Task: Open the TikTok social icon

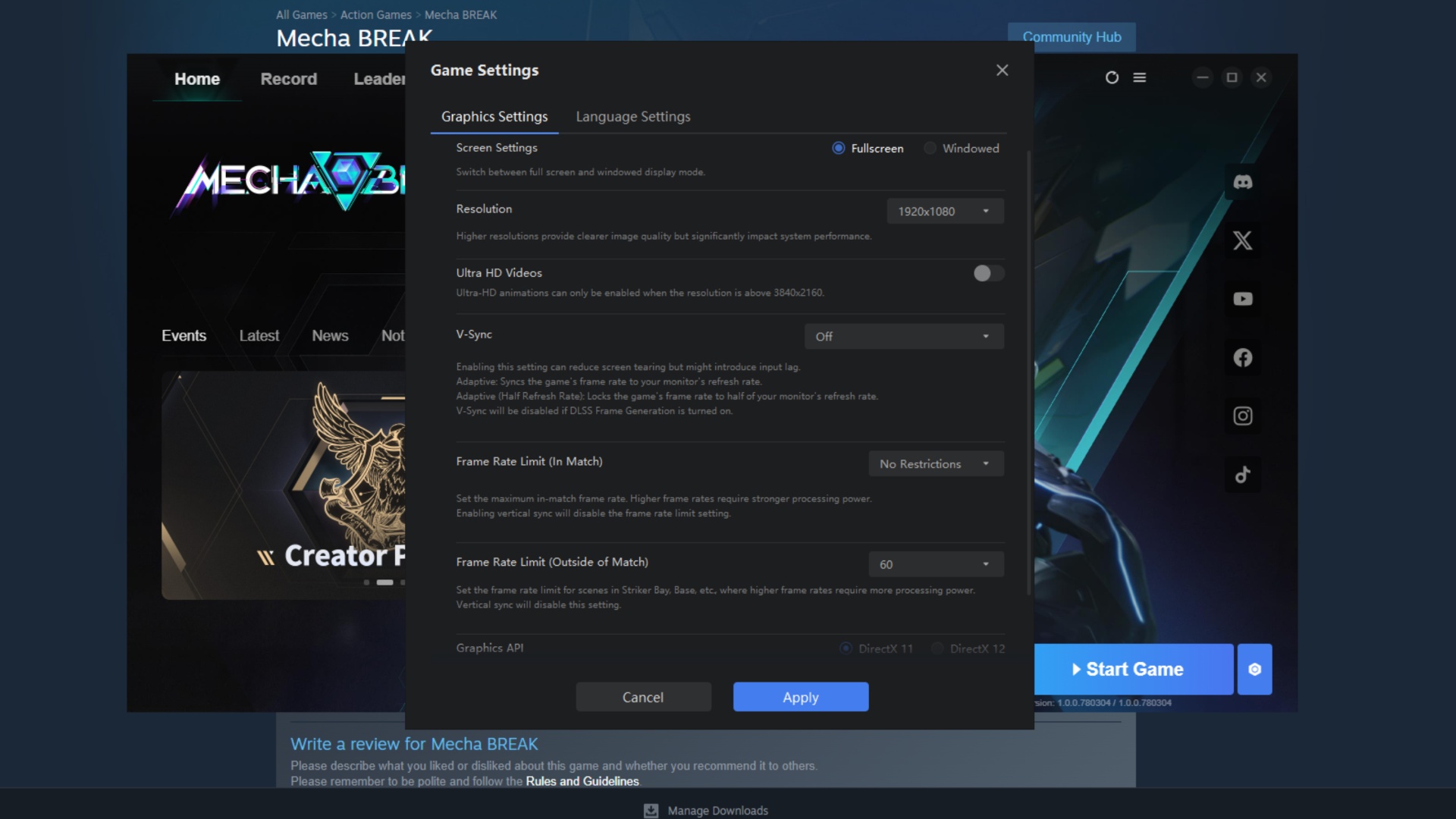Action: [1242, 475]
